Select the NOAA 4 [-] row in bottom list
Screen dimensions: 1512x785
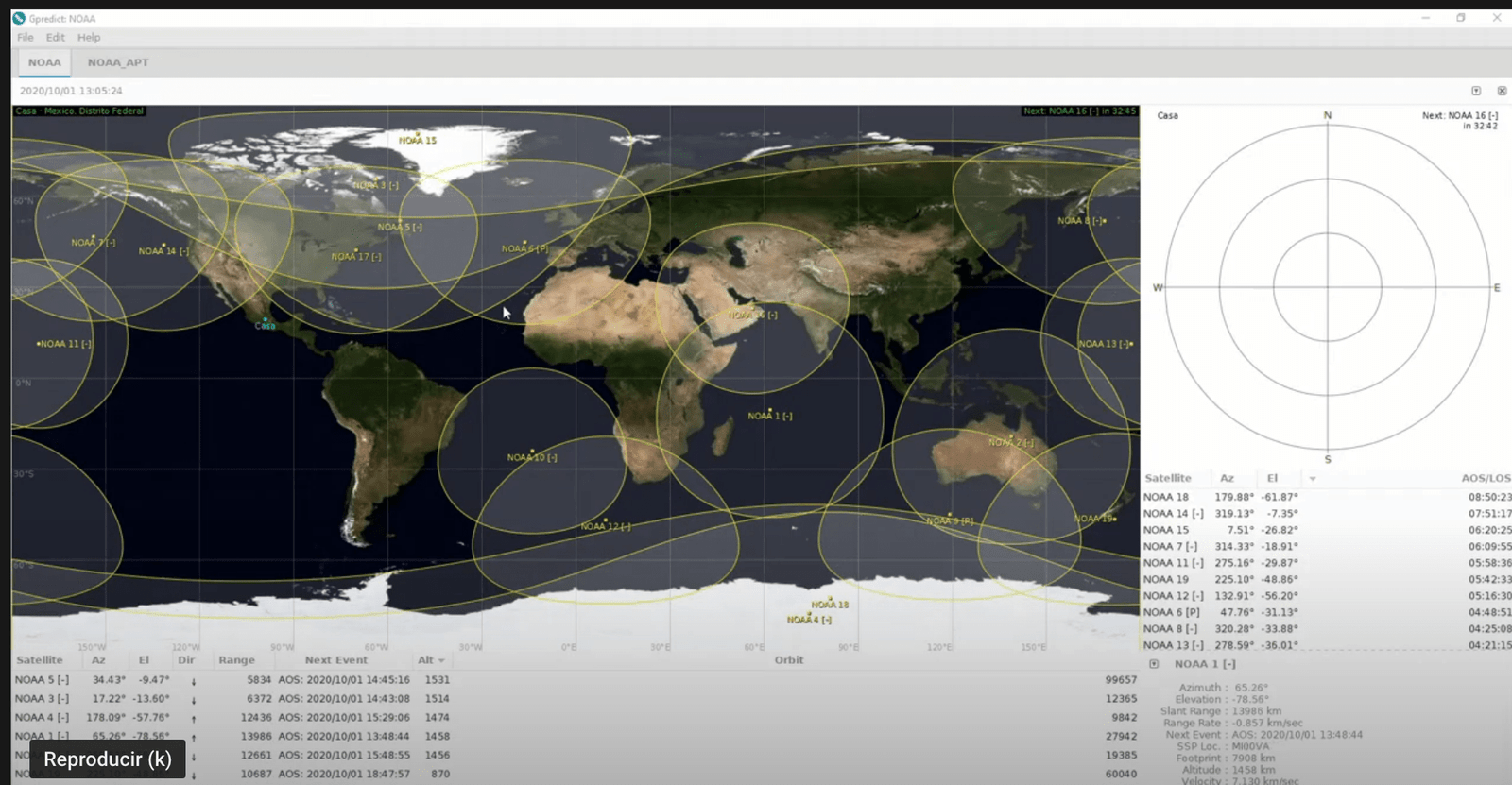pos(576,718)
